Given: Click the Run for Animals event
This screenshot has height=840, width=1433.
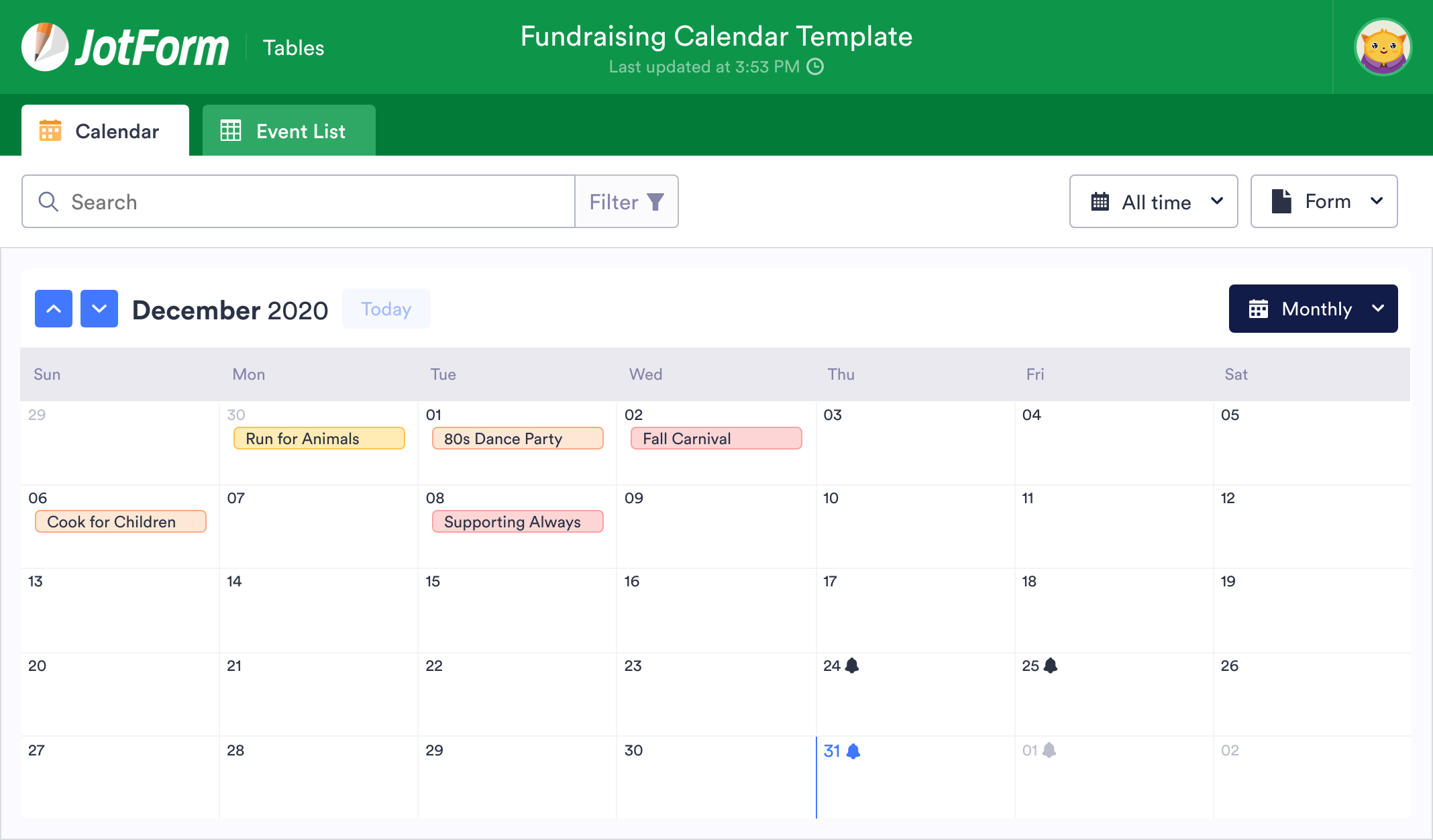Looking at the screenshot, I should click(x=319, y=437).
